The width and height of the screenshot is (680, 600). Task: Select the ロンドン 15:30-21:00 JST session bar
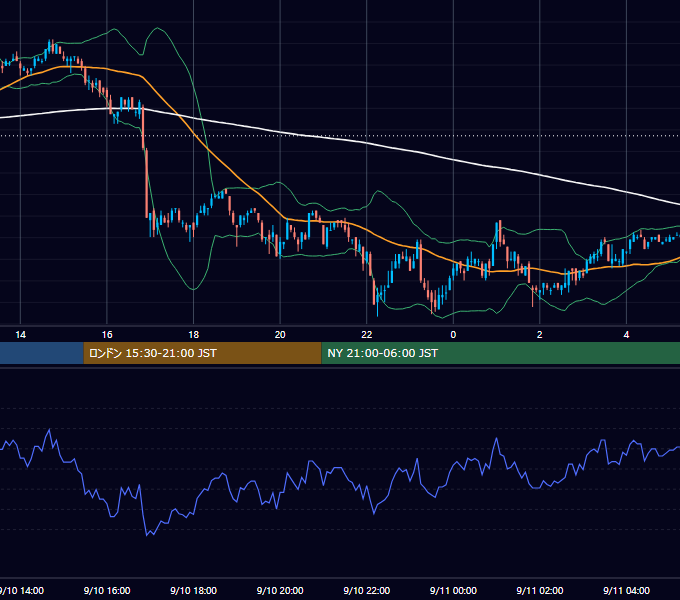202,353
